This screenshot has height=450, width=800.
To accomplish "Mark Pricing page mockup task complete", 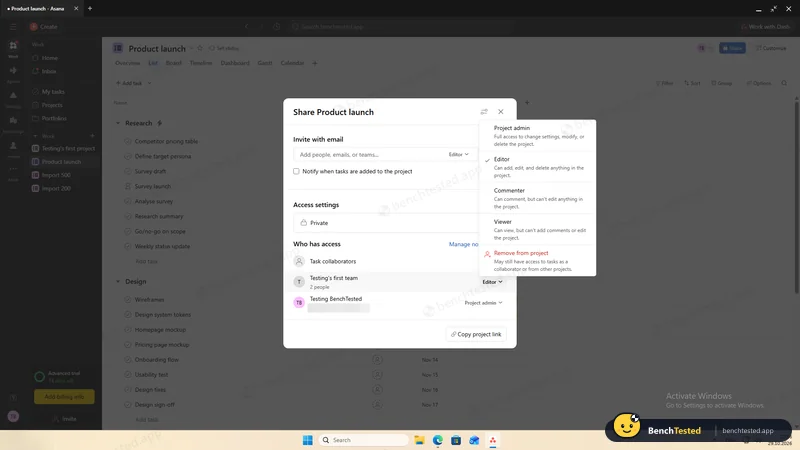I will click(128, 345).
